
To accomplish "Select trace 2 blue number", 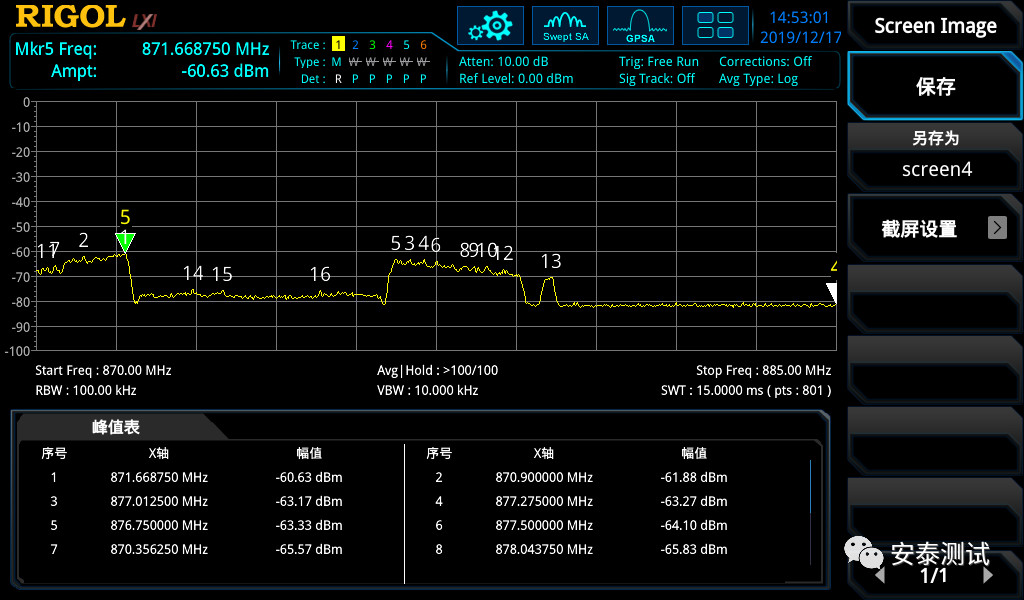I will coord(355,44).
